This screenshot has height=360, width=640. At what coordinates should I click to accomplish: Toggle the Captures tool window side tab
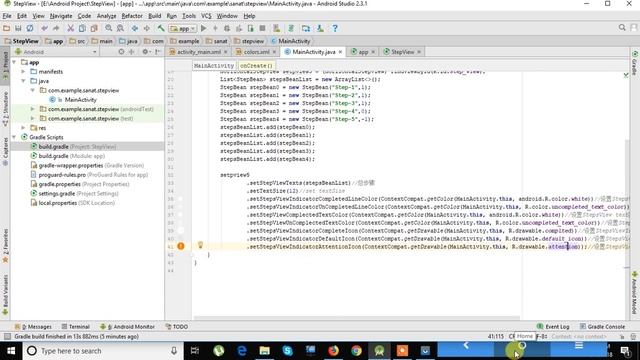click(x=5, y=152)
